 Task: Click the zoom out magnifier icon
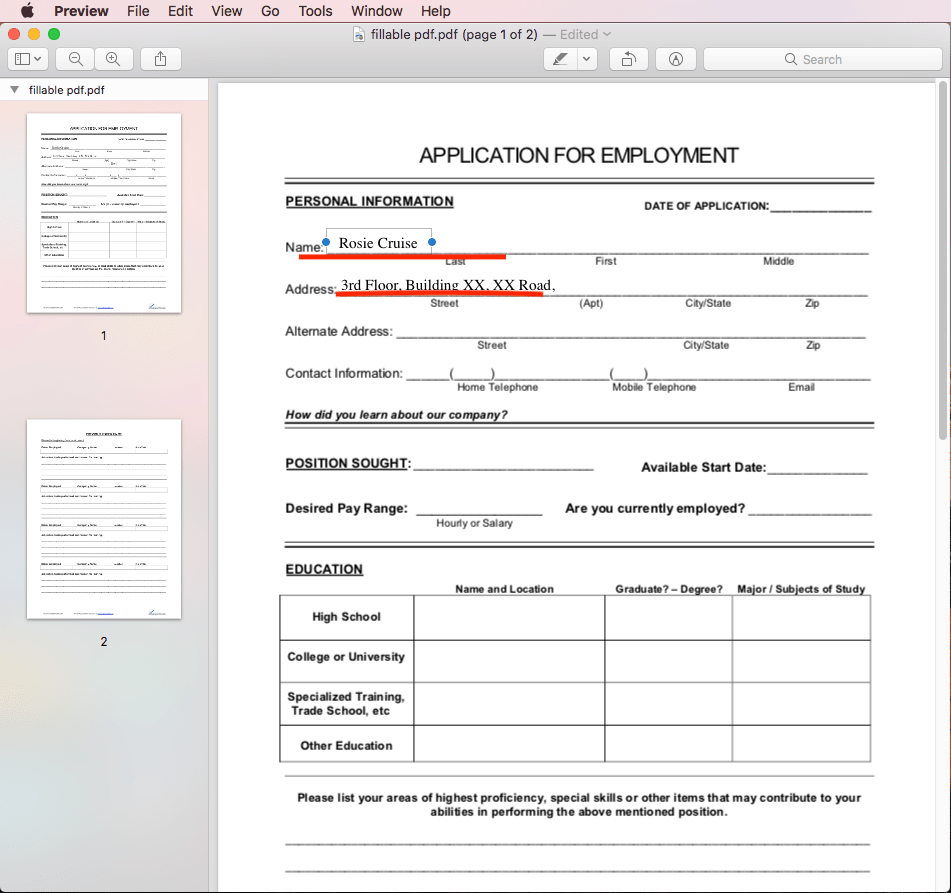[x=75, y=58]
